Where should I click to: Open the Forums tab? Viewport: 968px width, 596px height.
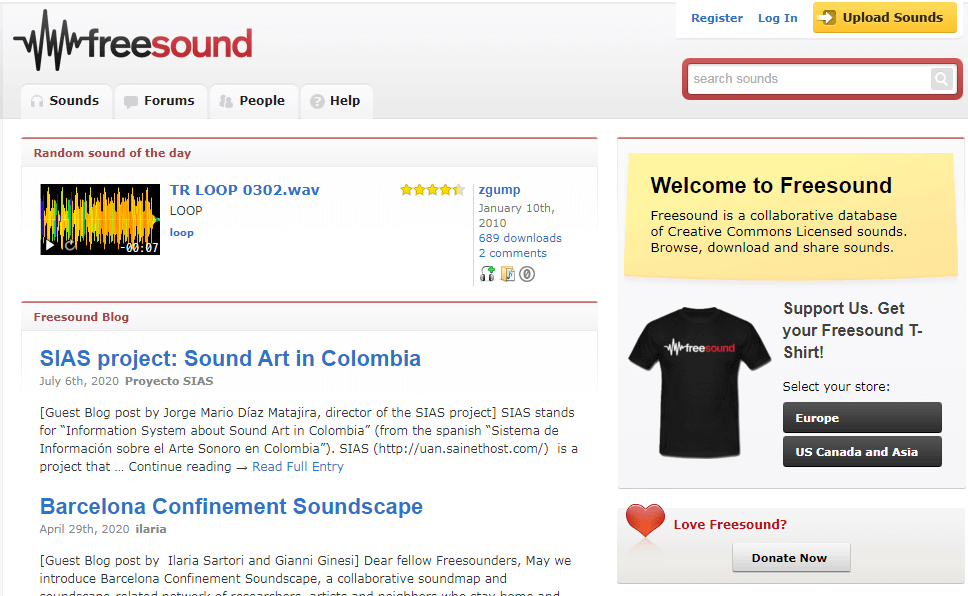[x=161, y=101]
